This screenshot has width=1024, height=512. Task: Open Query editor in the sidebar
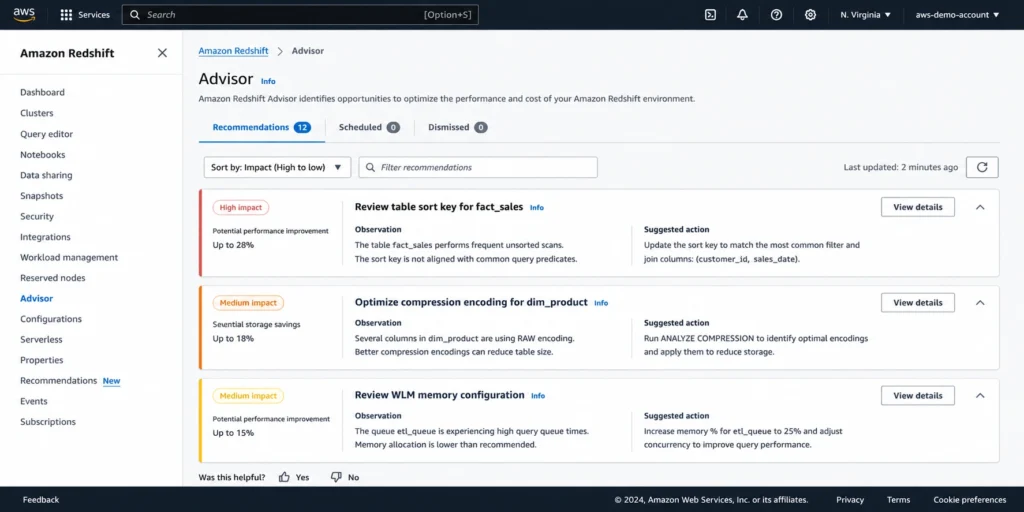pyautogui.click(x=46, y=134)
